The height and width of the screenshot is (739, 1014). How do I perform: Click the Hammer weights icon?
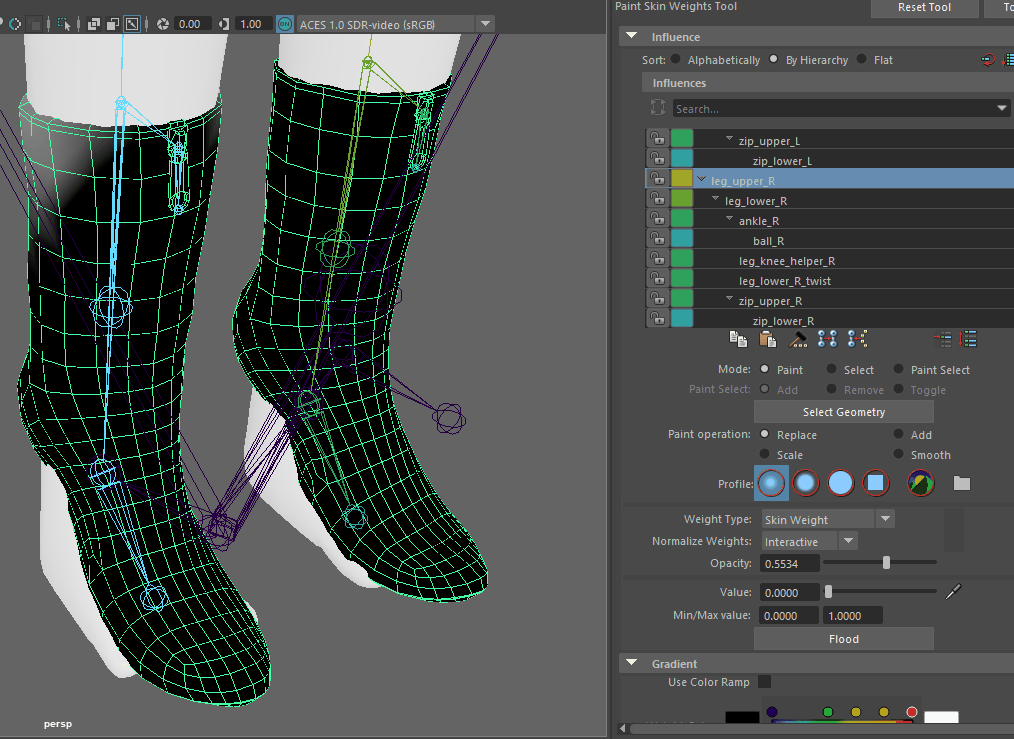click(x=797, y=339)
